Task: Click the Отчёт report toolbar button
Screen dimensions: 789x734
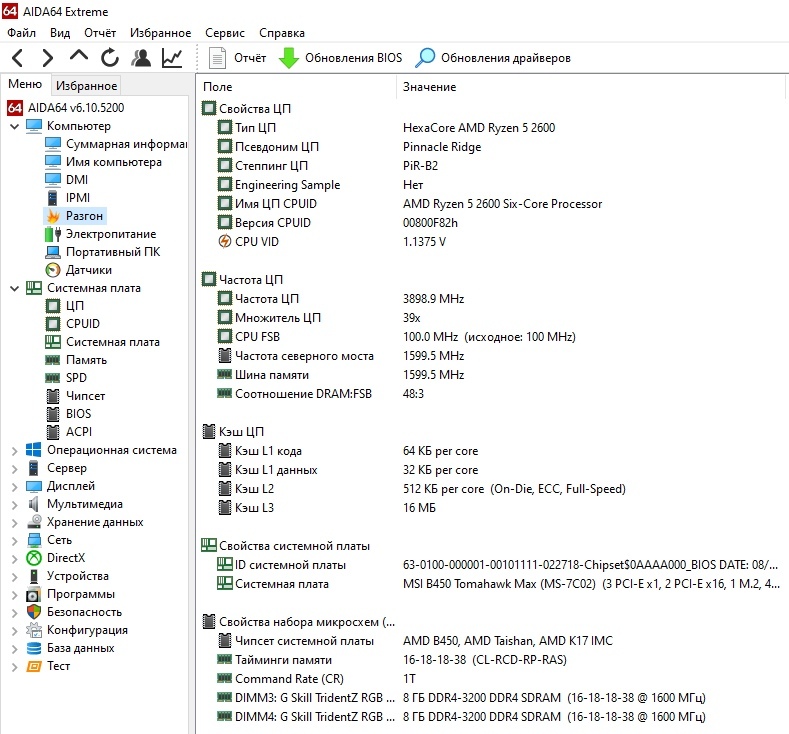Action: tap(237, 58)
